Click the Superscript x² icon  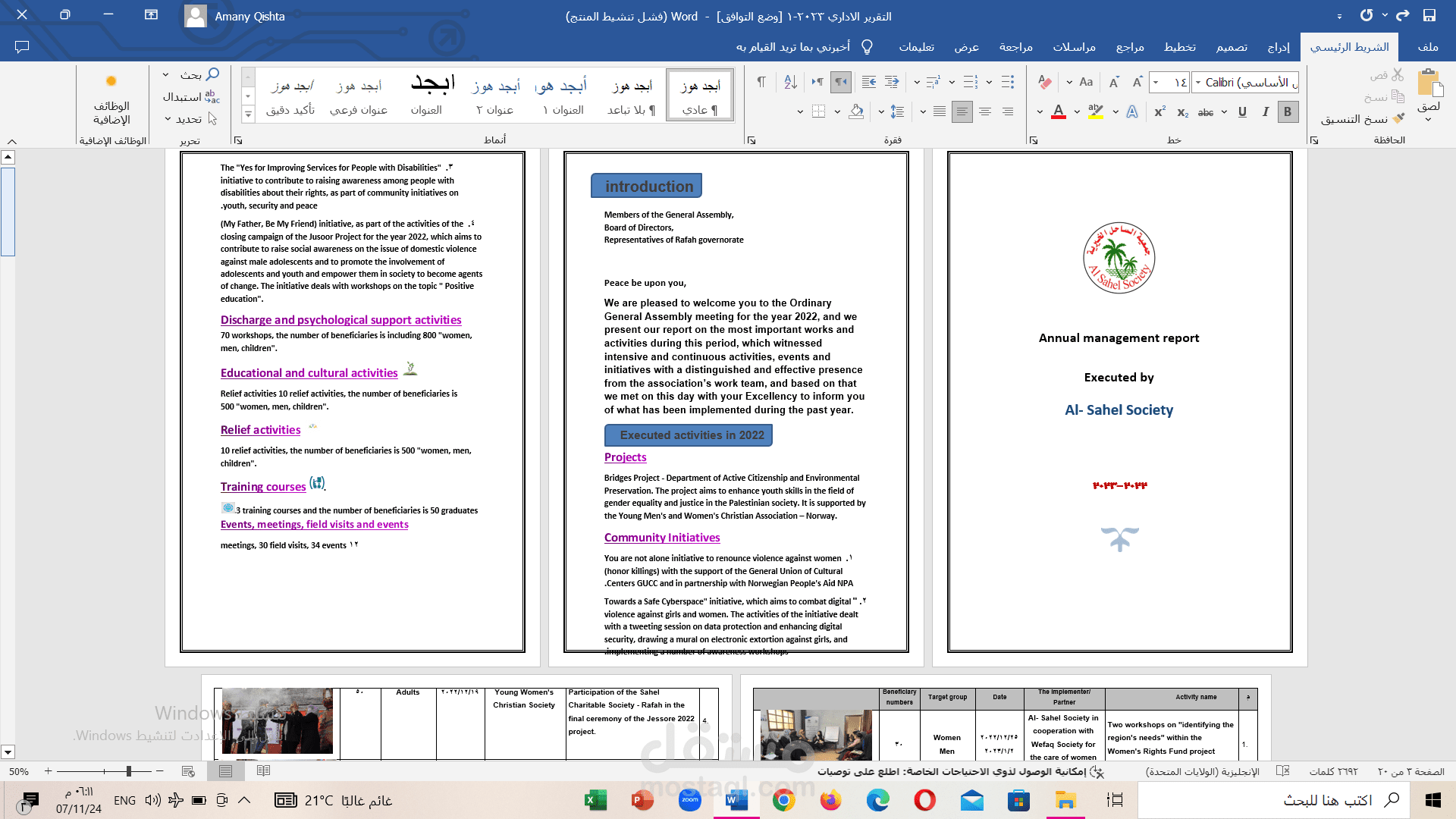coord(1159,112)
